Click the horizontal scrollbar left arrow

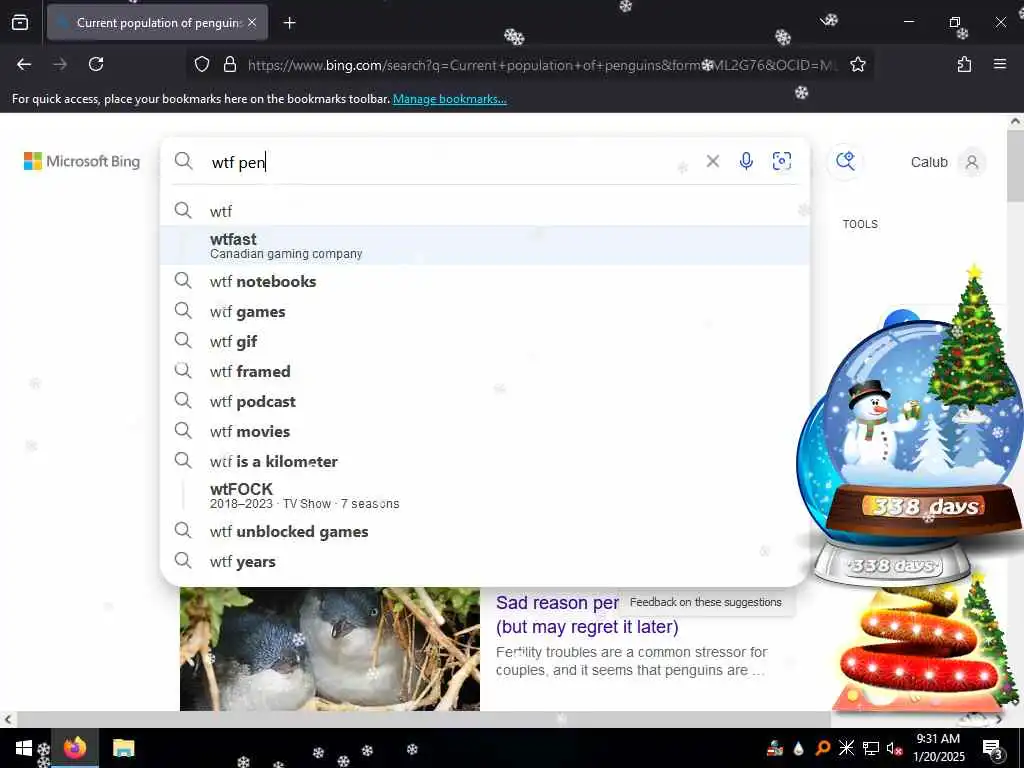point(8,719)
